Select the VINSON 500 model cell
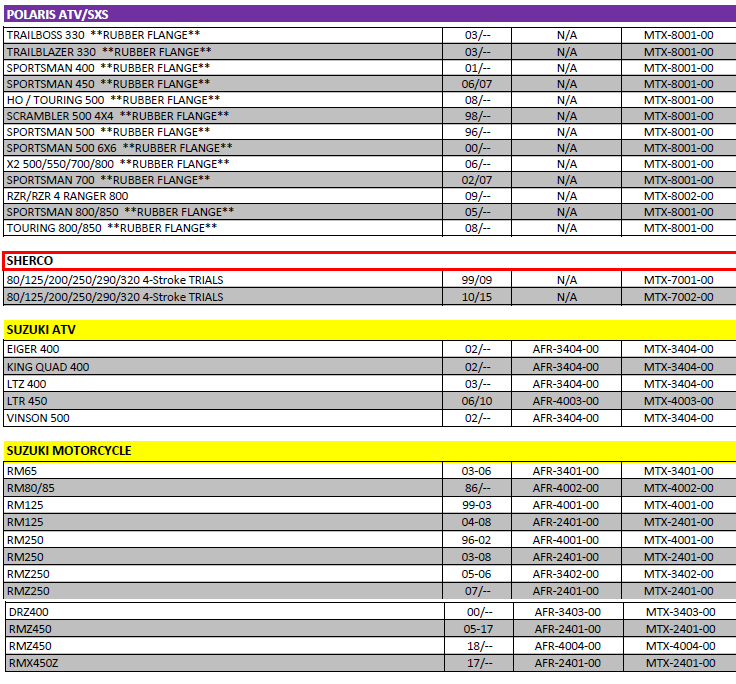This screenshot has height=684, width=736. click(223, 418)
